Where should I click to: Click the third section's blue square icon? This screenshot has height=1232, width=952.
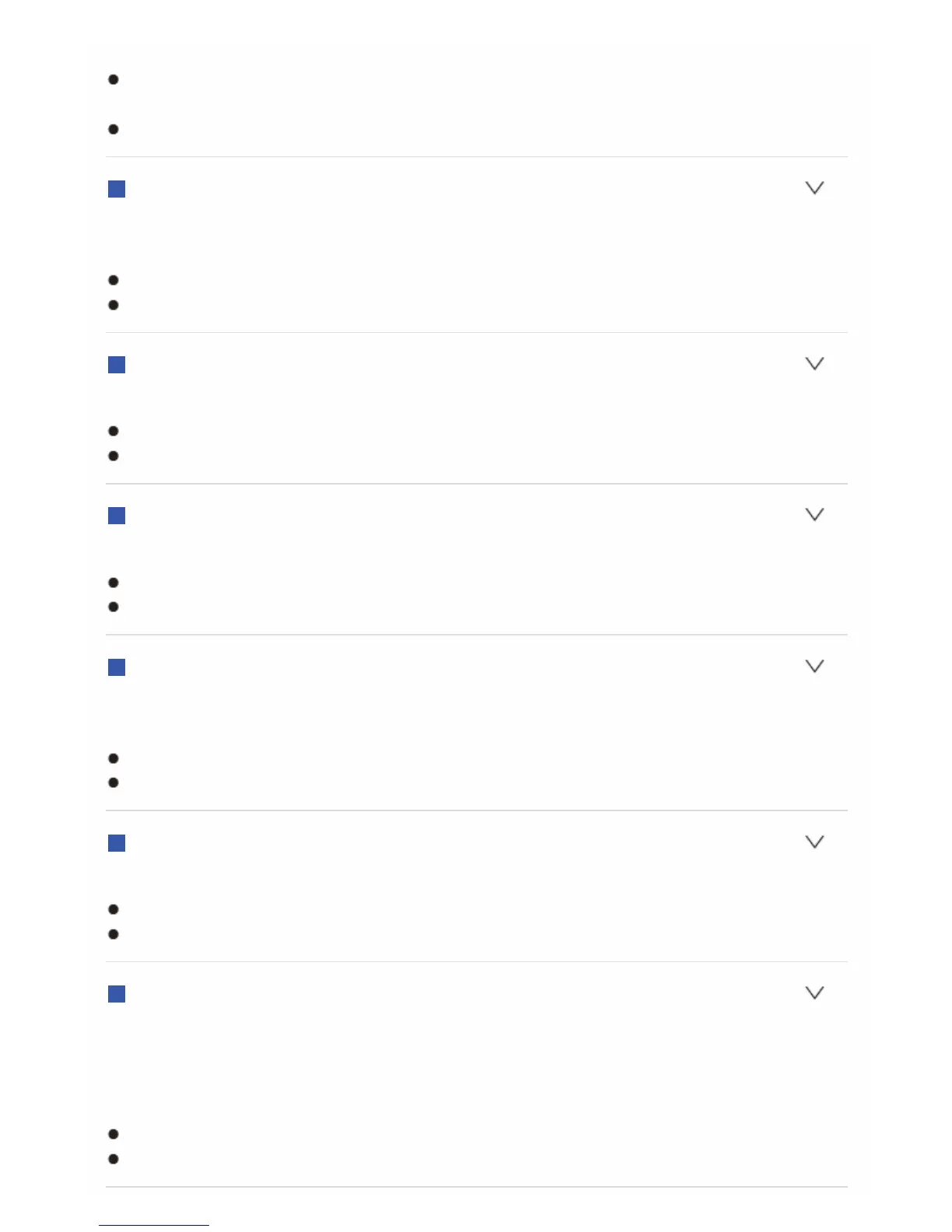coord(117,516)
